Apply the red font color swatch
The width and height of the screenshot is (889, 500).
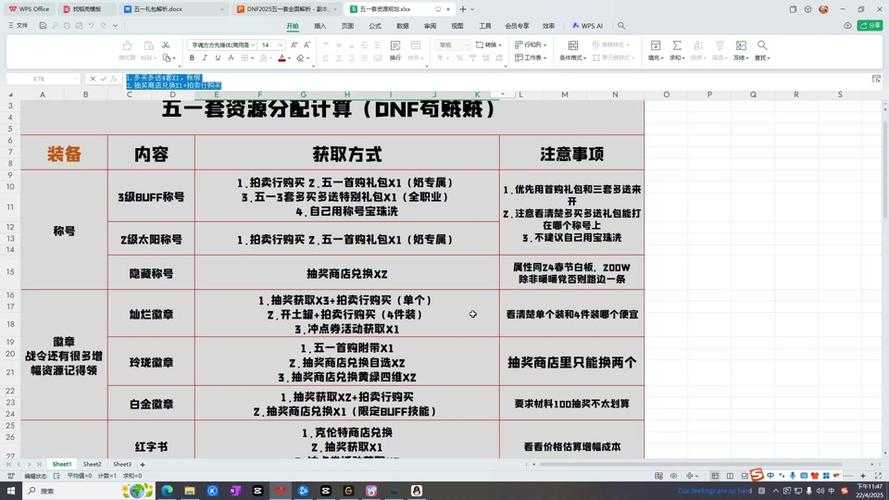pyautogui.click(x=282, y=58)
